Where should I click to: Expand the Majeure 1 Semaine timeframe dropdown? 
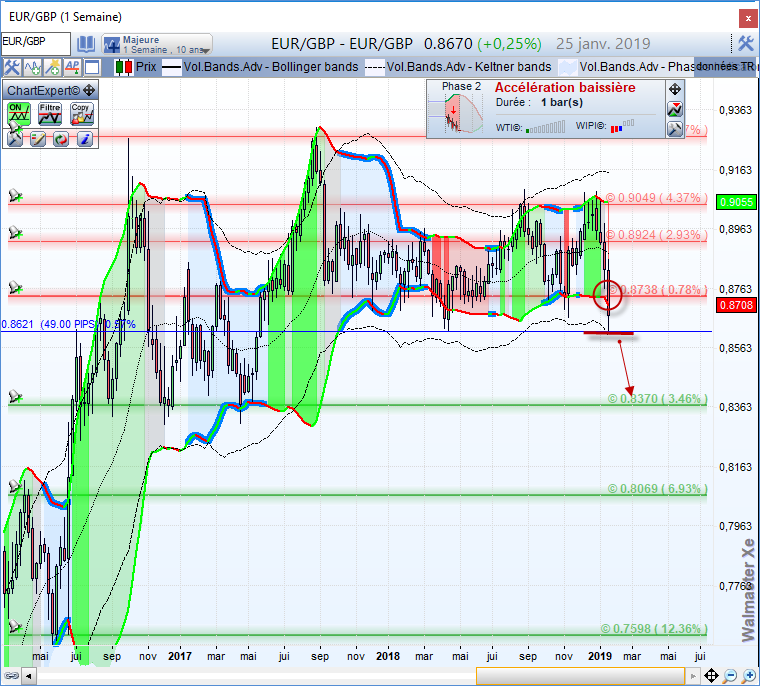click(158, 44)
